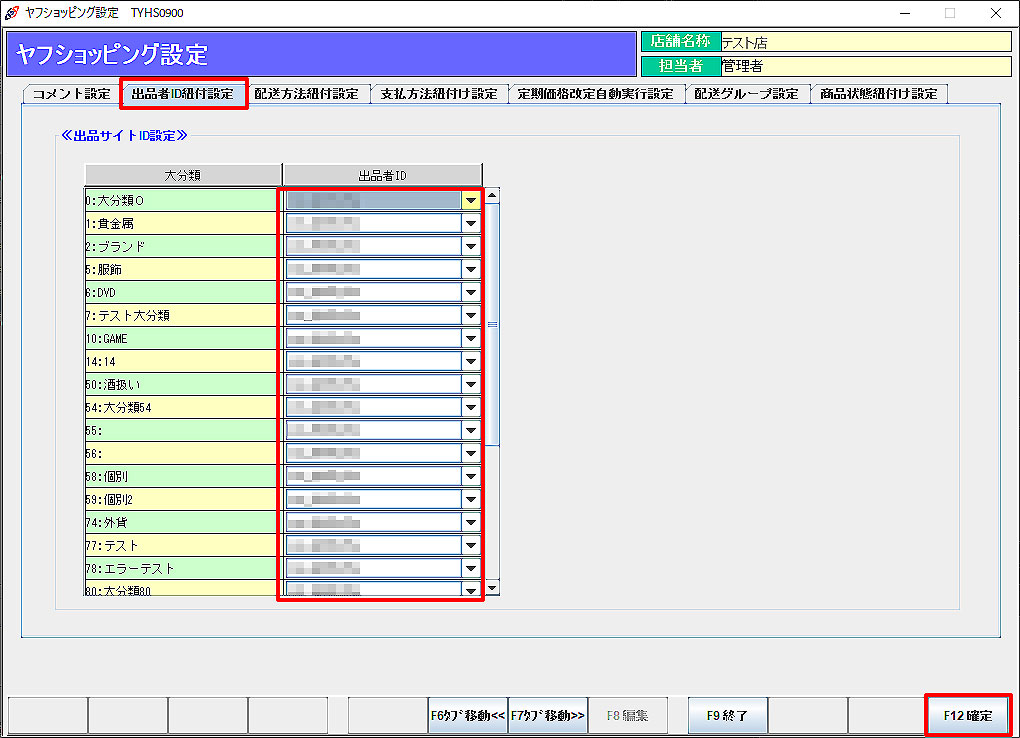1020x738 pixels.
Task: Click the app icon in the title bar
Action: pyautogui.click(x=11, y=13)
